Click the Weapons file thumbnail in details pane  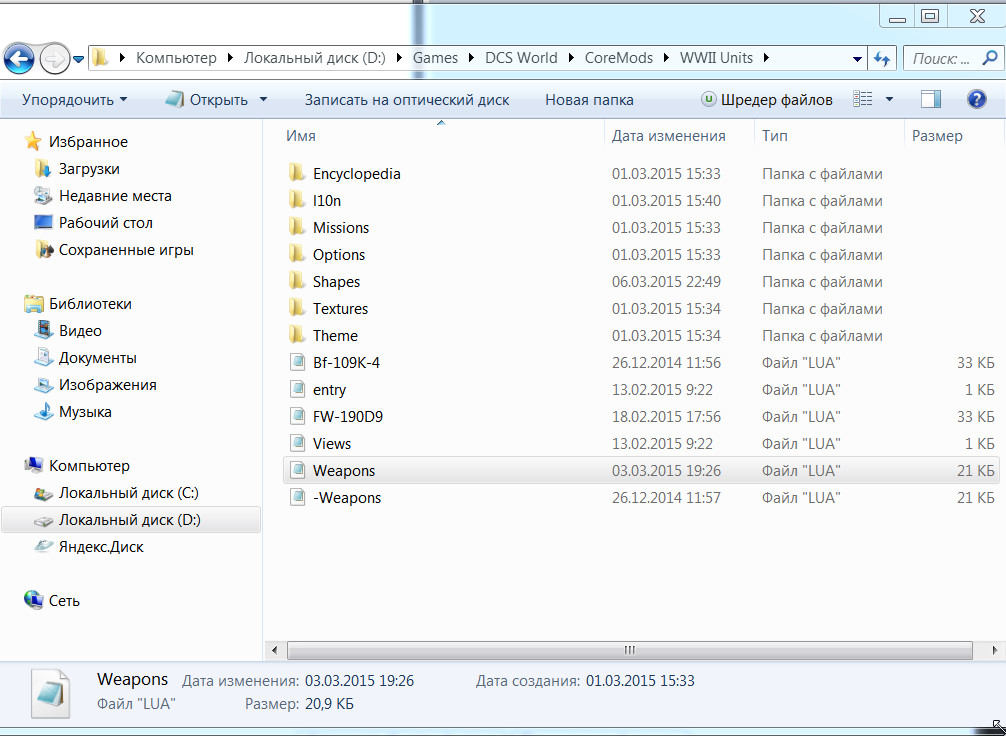(x=50, y=693)
